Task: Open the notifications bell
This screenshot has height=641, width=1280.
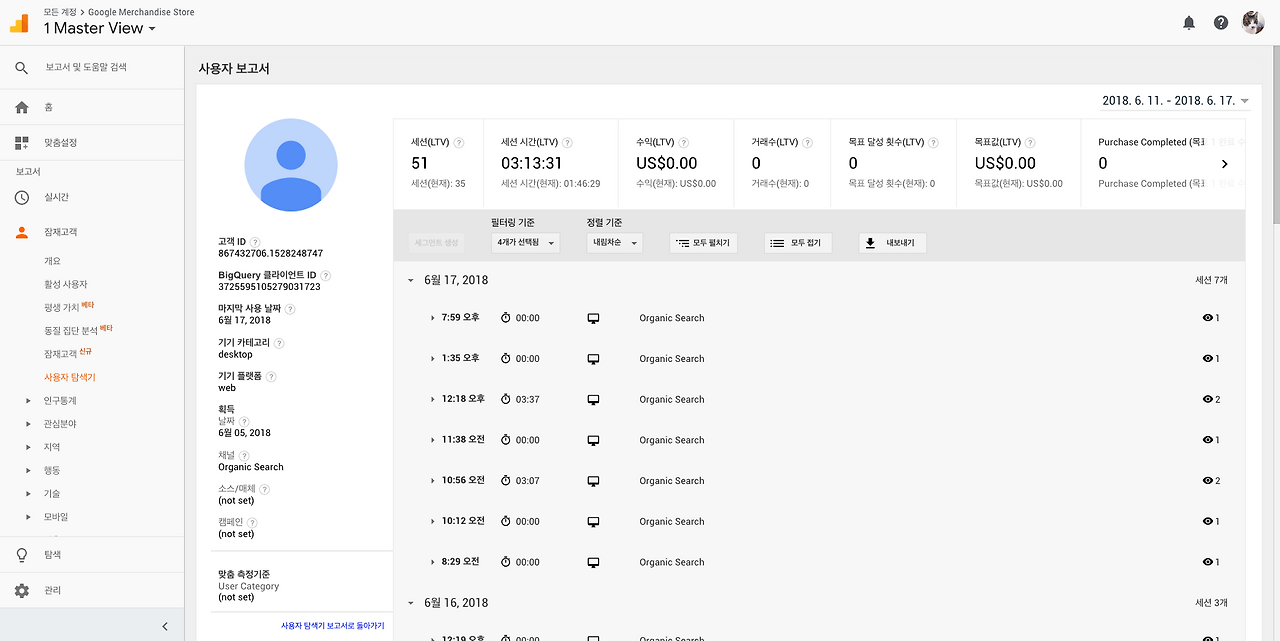Action: coord(1189,22)
